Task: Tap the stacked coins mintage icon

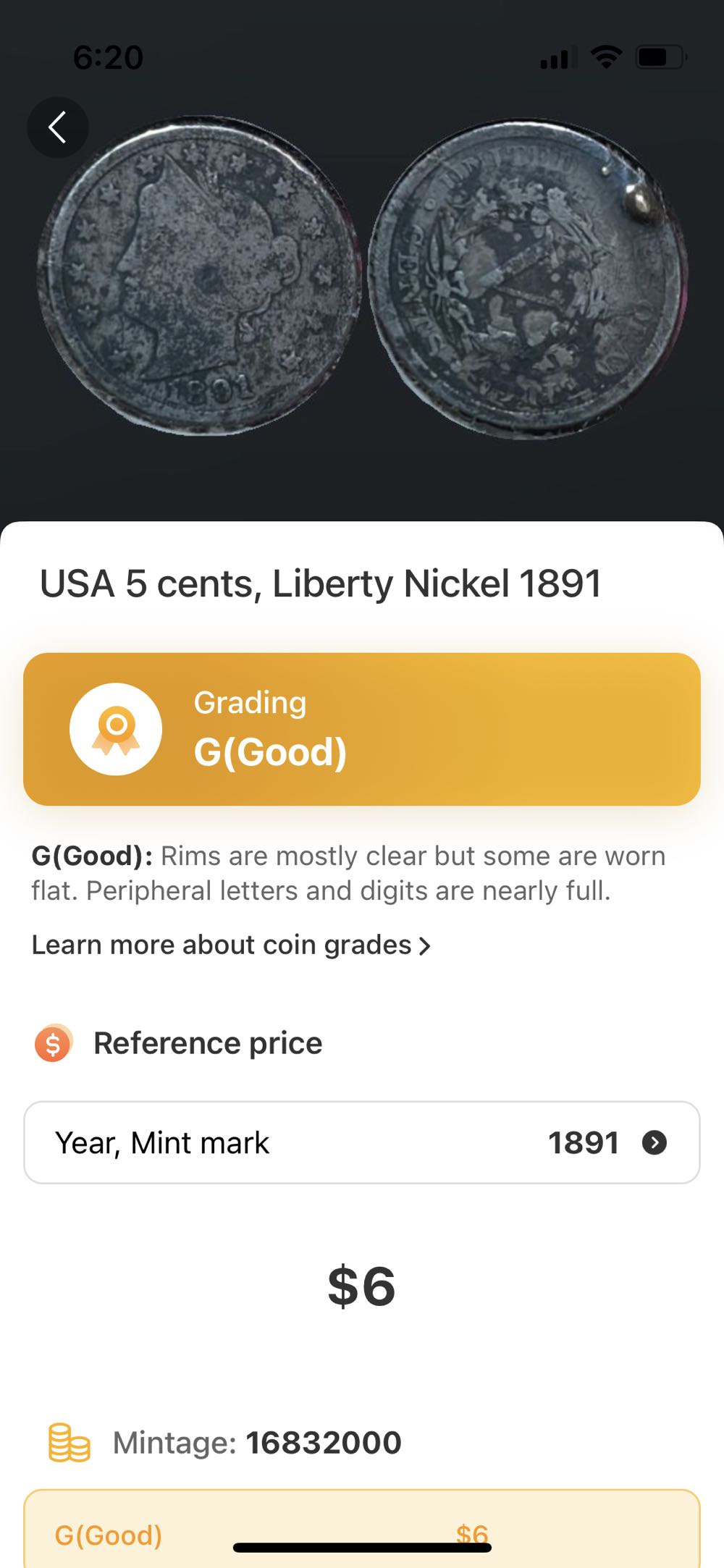Action: (x=69, y=1443)
